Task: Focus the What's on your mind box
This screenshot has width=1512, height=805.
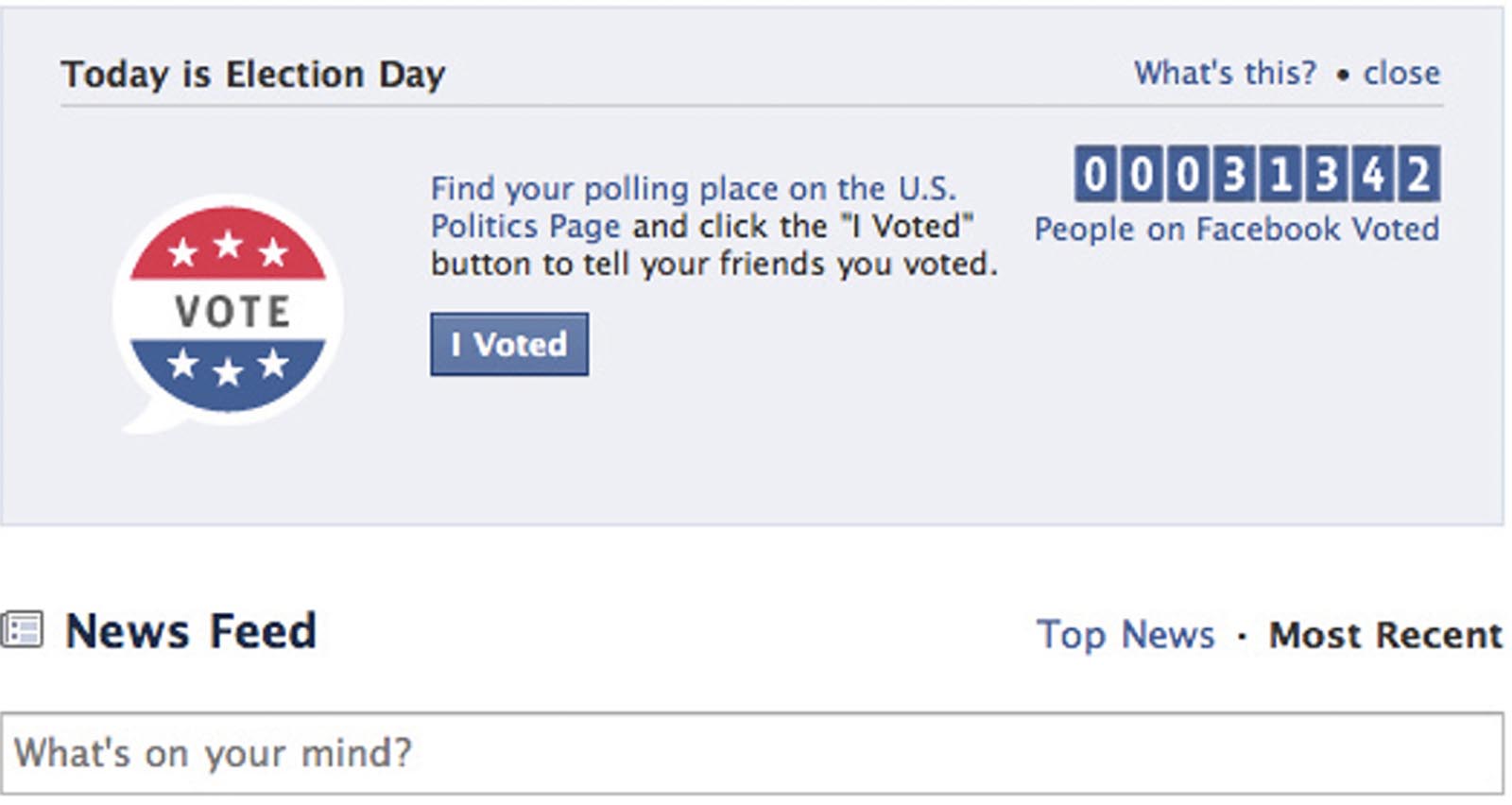Action: pos(751,753)
